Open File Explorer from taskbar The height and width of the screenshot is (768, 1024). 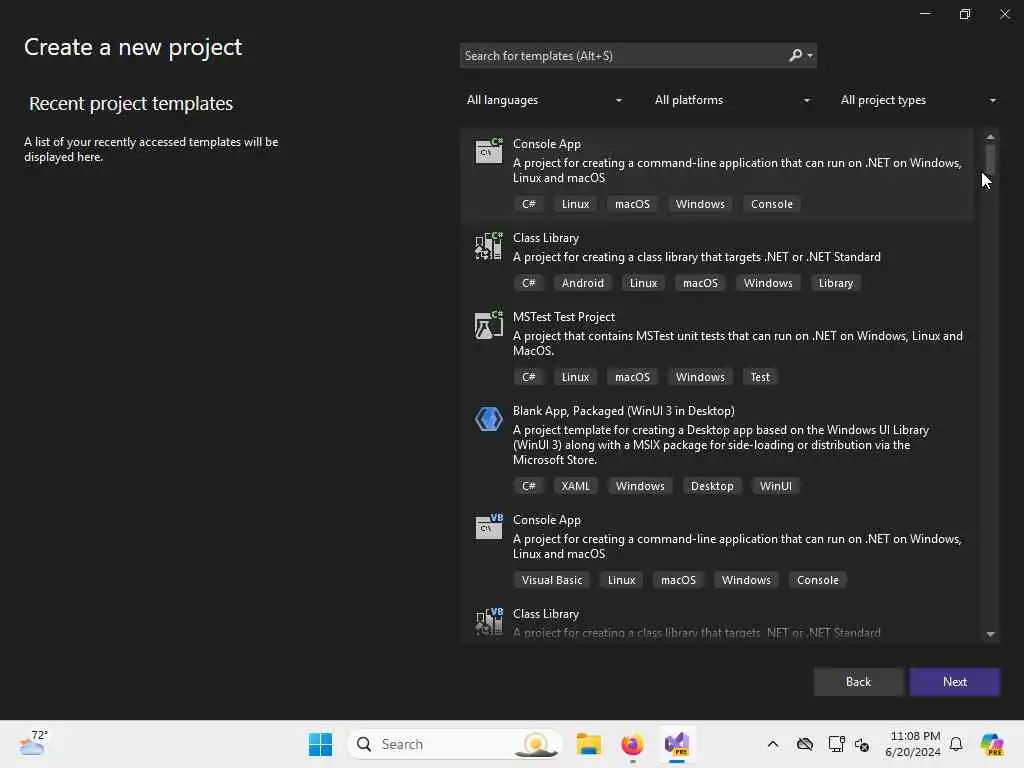588,744
